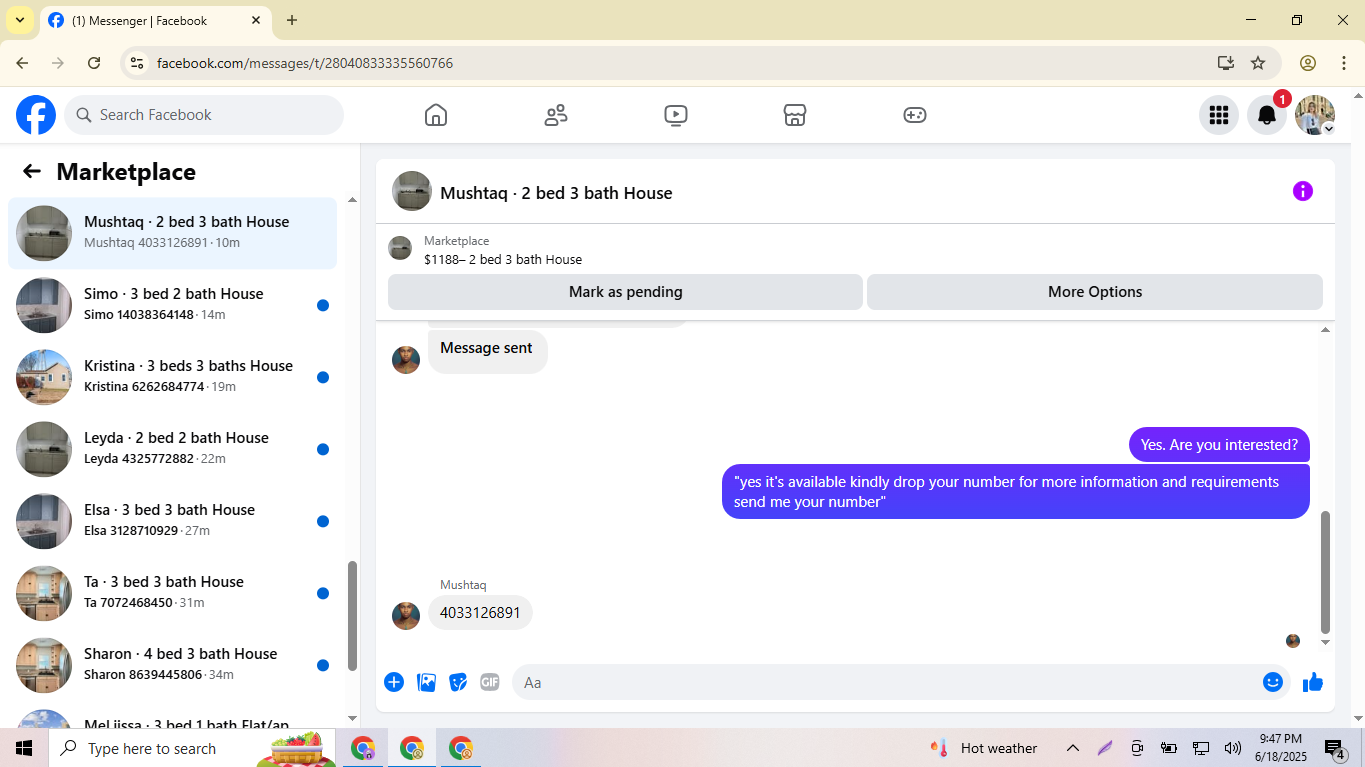Select Mushtaq 2 bed 3 bath conversation

click(x=172, y=233)
